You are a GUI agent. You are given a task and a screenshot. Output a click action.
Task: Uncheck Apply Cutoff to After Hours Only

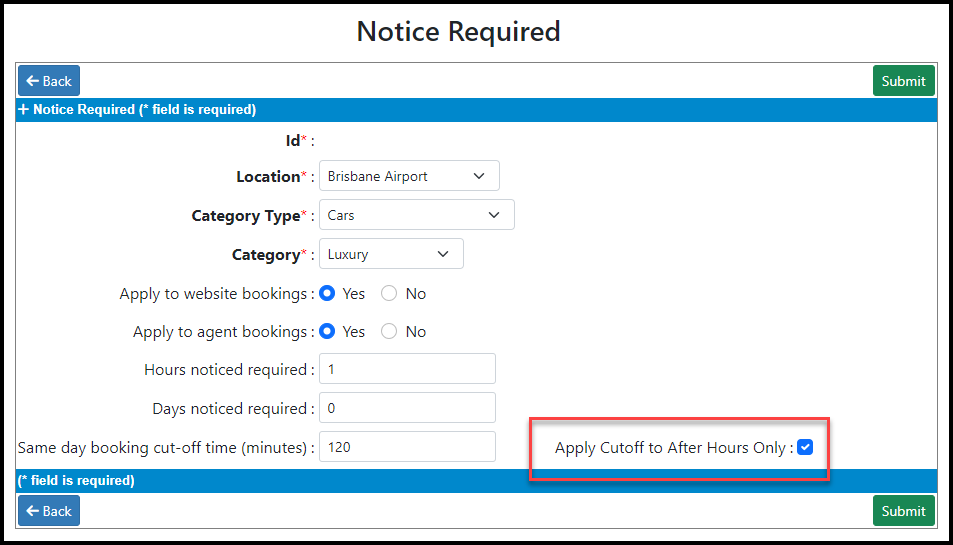click(805, 447)
